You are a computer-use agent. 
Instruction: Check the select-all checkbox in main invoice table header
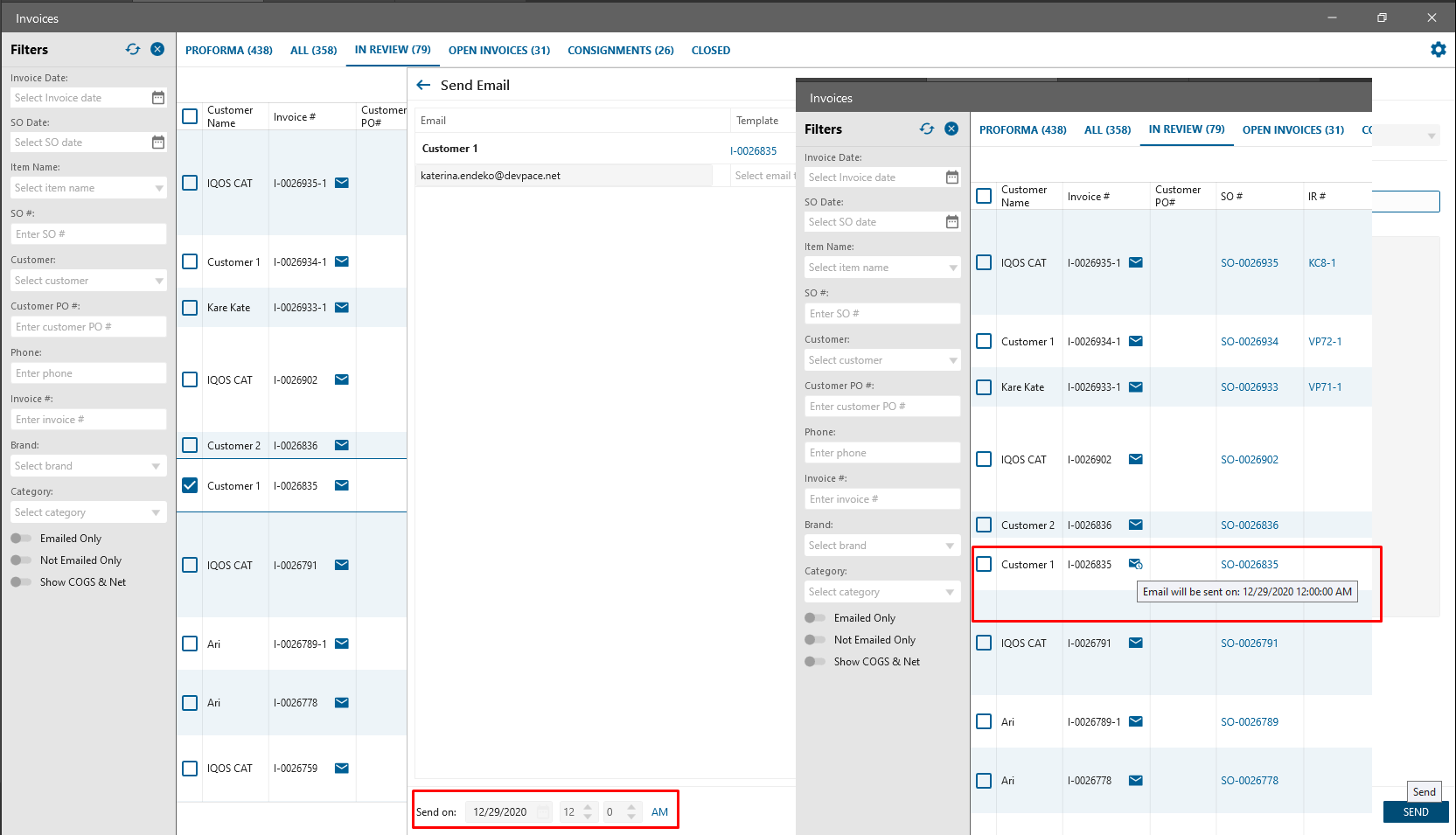click(190, 116)
